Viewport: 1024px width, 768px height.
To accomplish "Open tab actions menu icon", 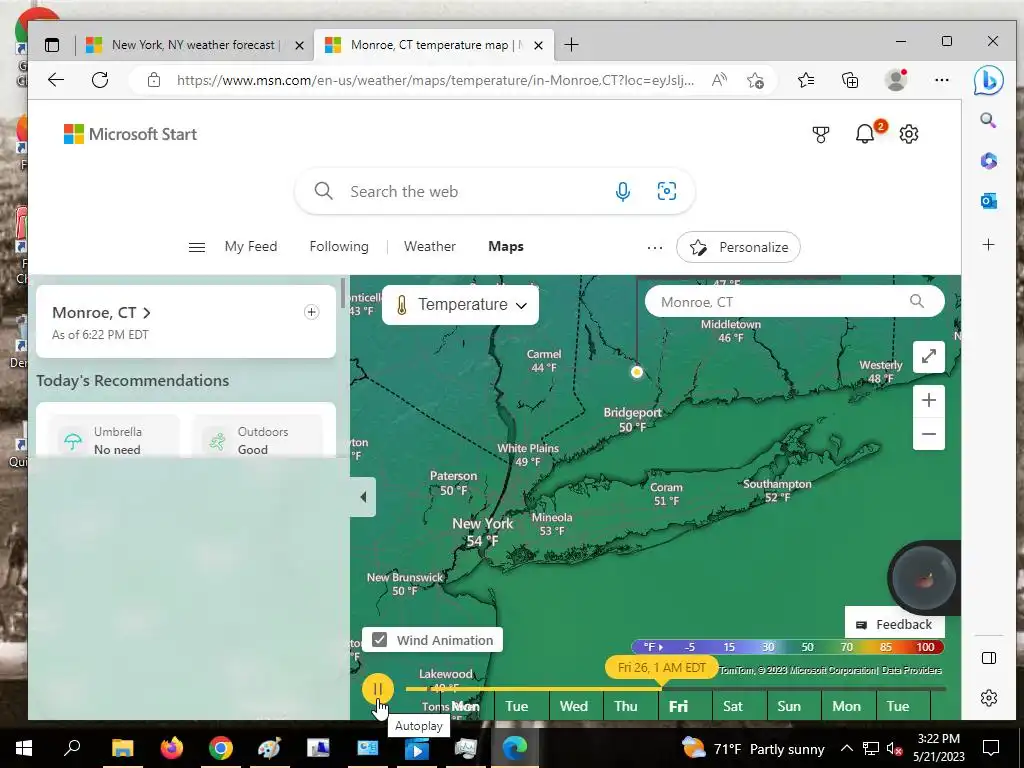I will point(52,44).
